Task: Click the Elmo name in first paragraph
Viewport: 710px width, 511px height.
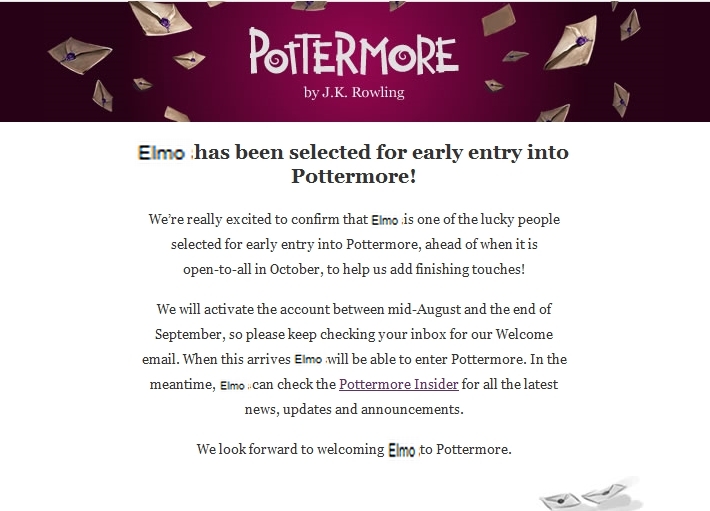Action: [384, 220]
